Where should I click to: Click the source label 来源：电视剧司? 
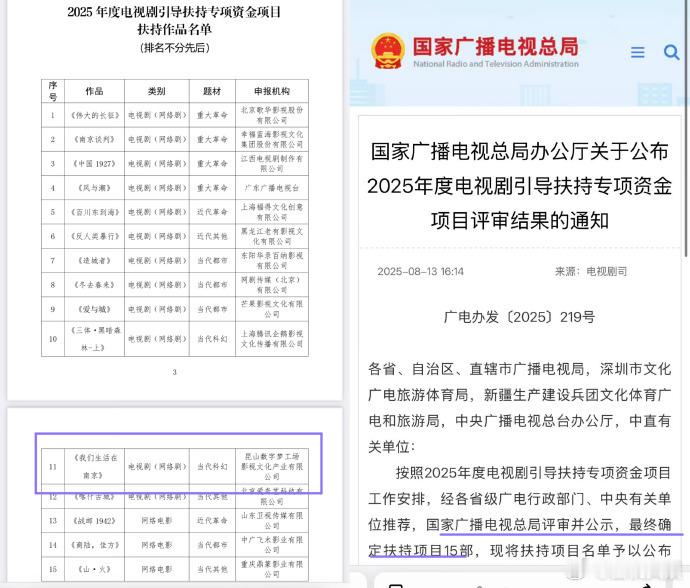pyautogui.click(x=591, y=271)
